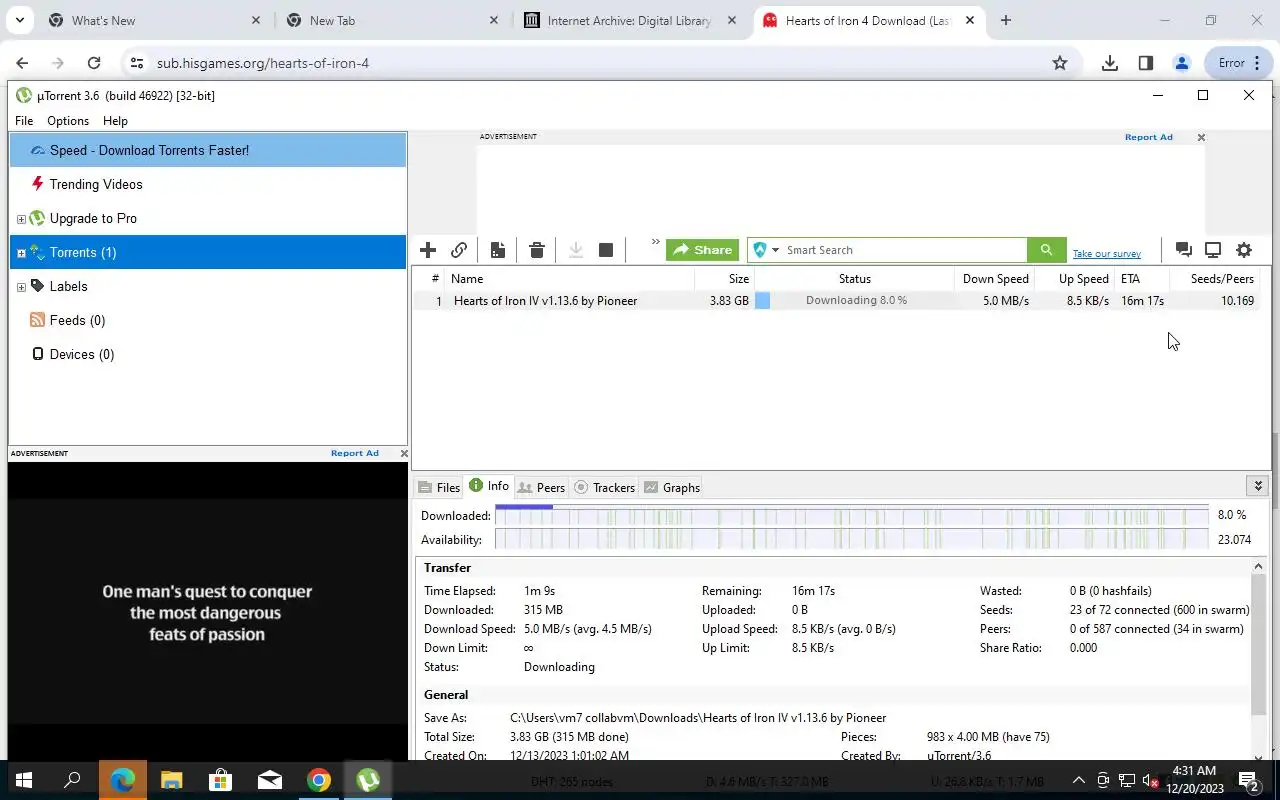Viewport: 1280px width, 800px height.
Task: Open Microsoft Edge from taskbar
Action: pos(123,780)
